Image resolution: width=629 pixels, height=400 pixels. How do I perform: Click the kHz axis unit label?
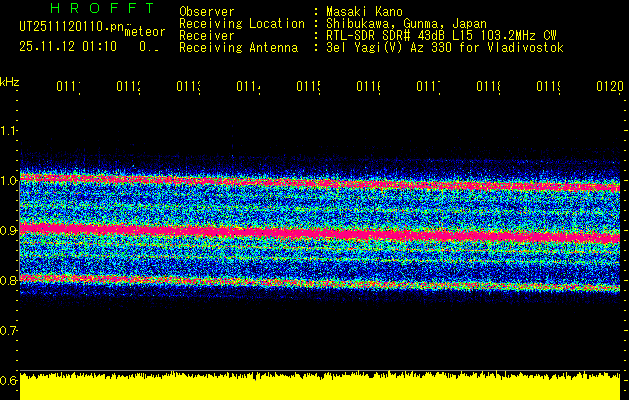pos(9,80)
